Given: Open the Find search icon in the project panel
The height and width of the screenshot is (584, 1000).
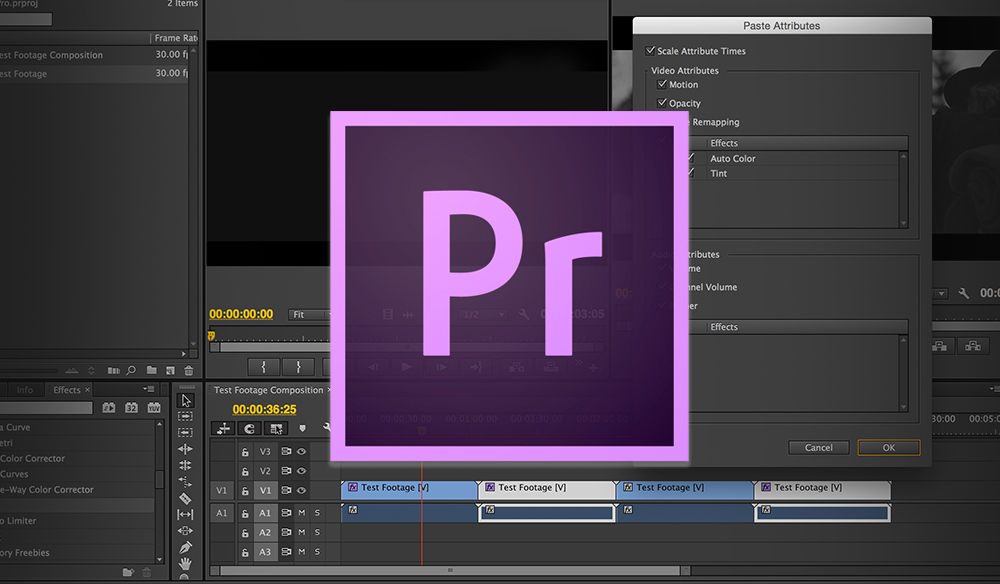Looking at the screenshot, I should point(131,370).
